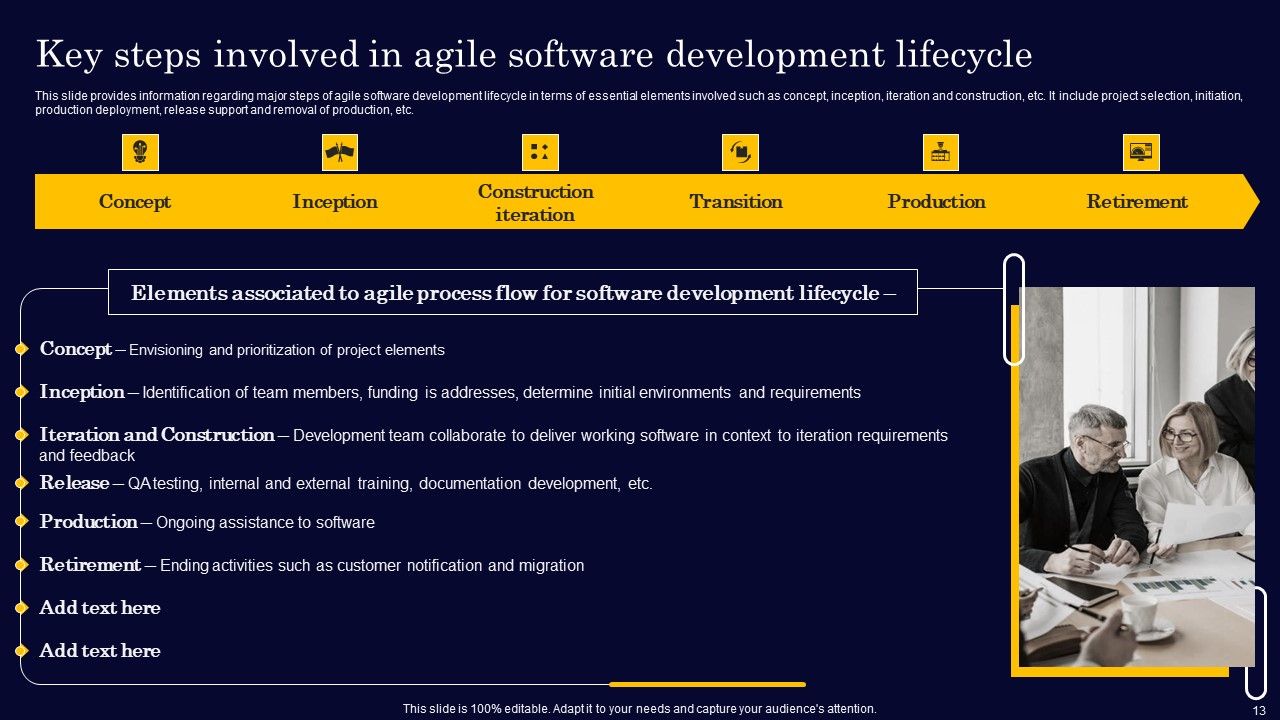Click the Retirement bullet about customer notification
The image size is (1280, 720).
coord(312,565)
